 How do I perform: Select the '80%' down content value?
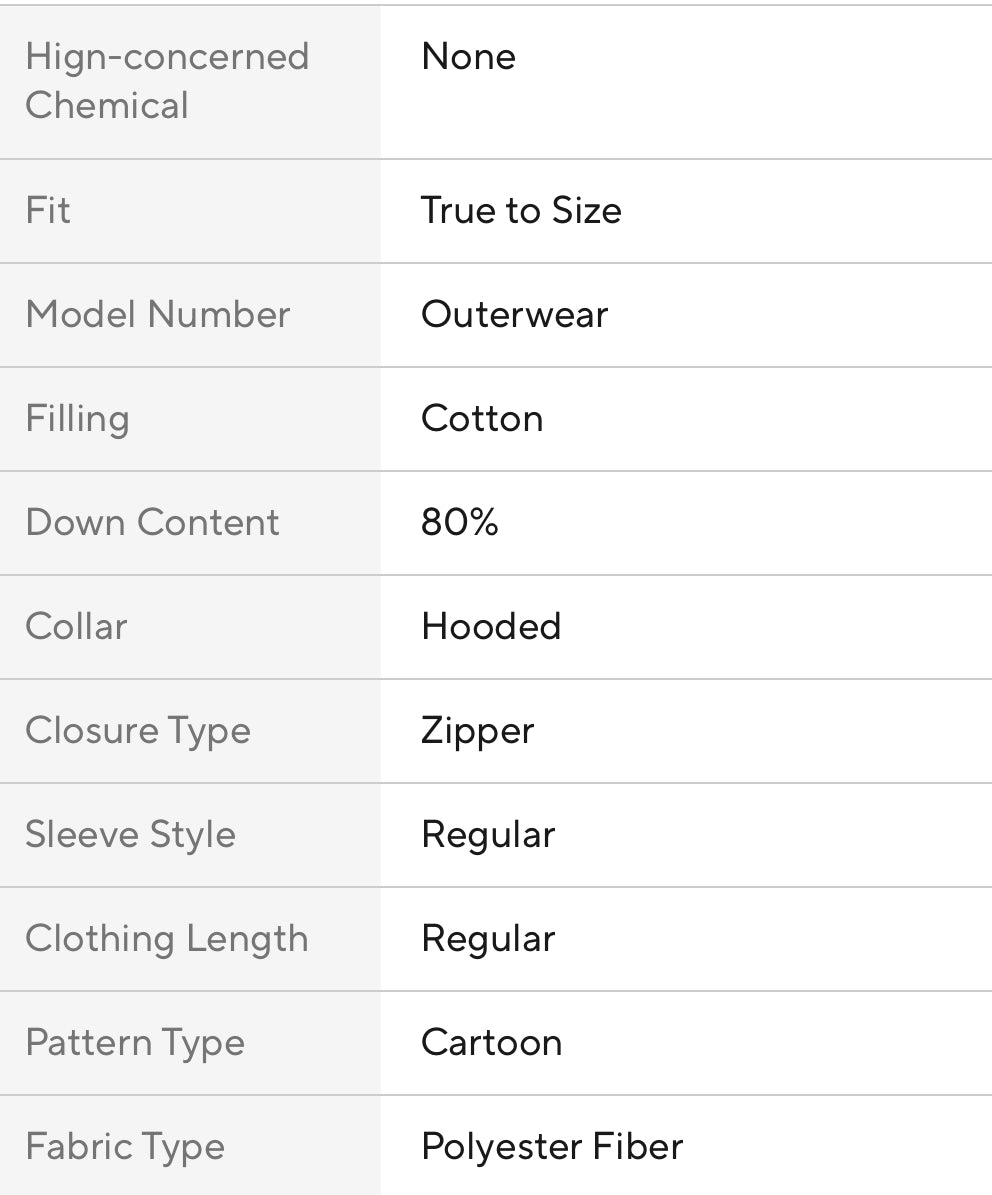460,523
